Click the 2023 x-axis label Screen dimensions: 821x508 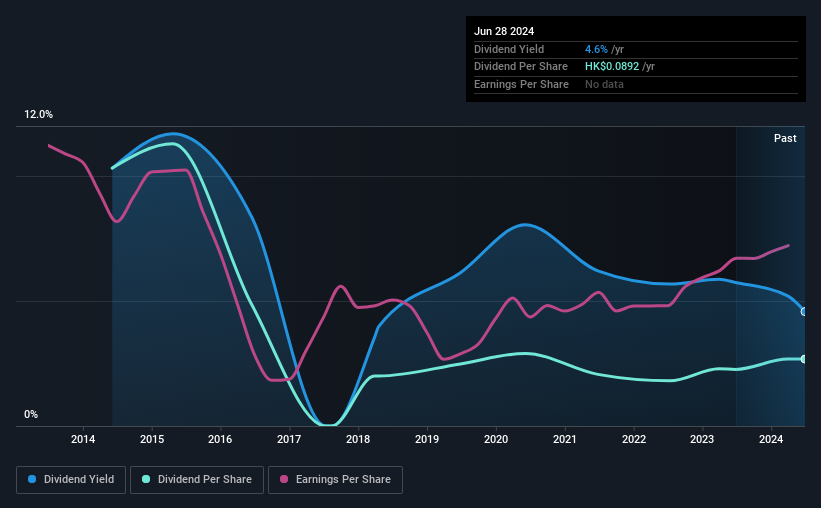coord(702,439)
